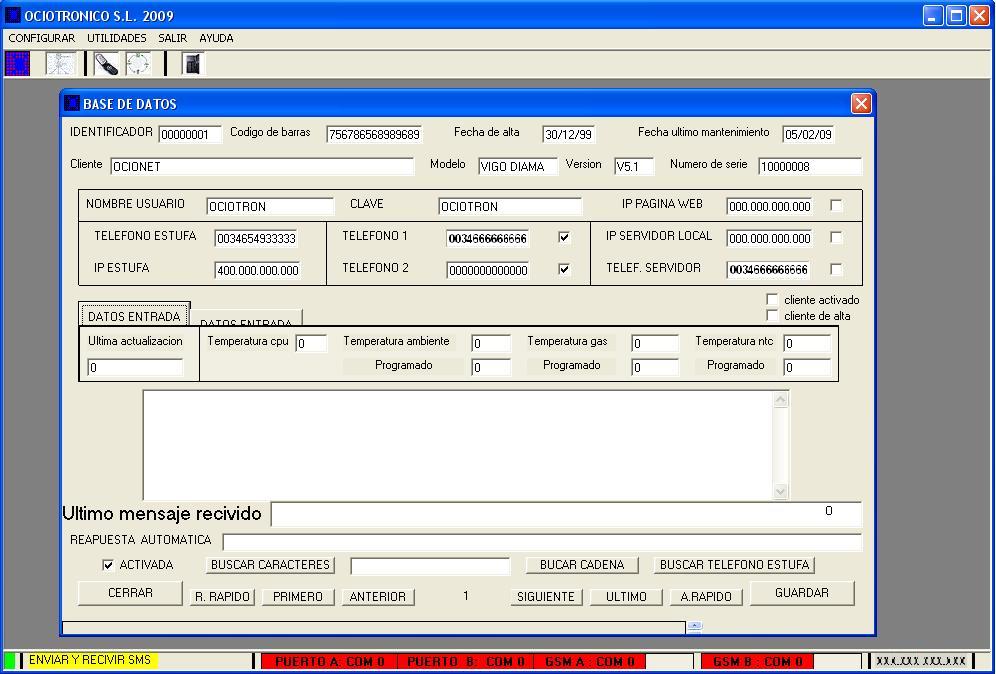The image size is (996, 674).
Task: Click the Modelo field showing VIGO DIAMA
Action: point(518,166)
